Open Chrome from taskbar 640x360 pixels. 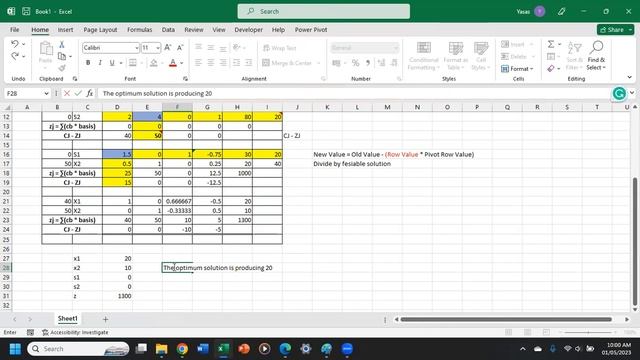point(182,349)
